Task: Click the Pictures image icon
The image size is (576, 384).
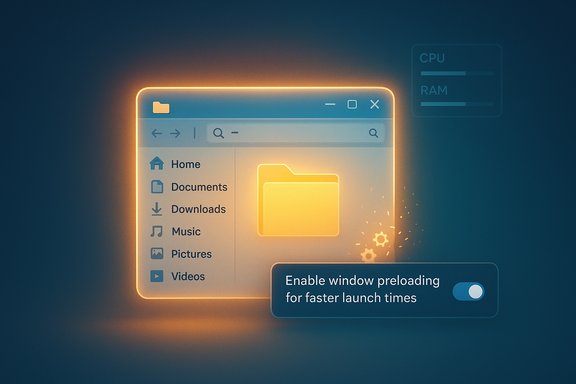Action: click(157, 254)
